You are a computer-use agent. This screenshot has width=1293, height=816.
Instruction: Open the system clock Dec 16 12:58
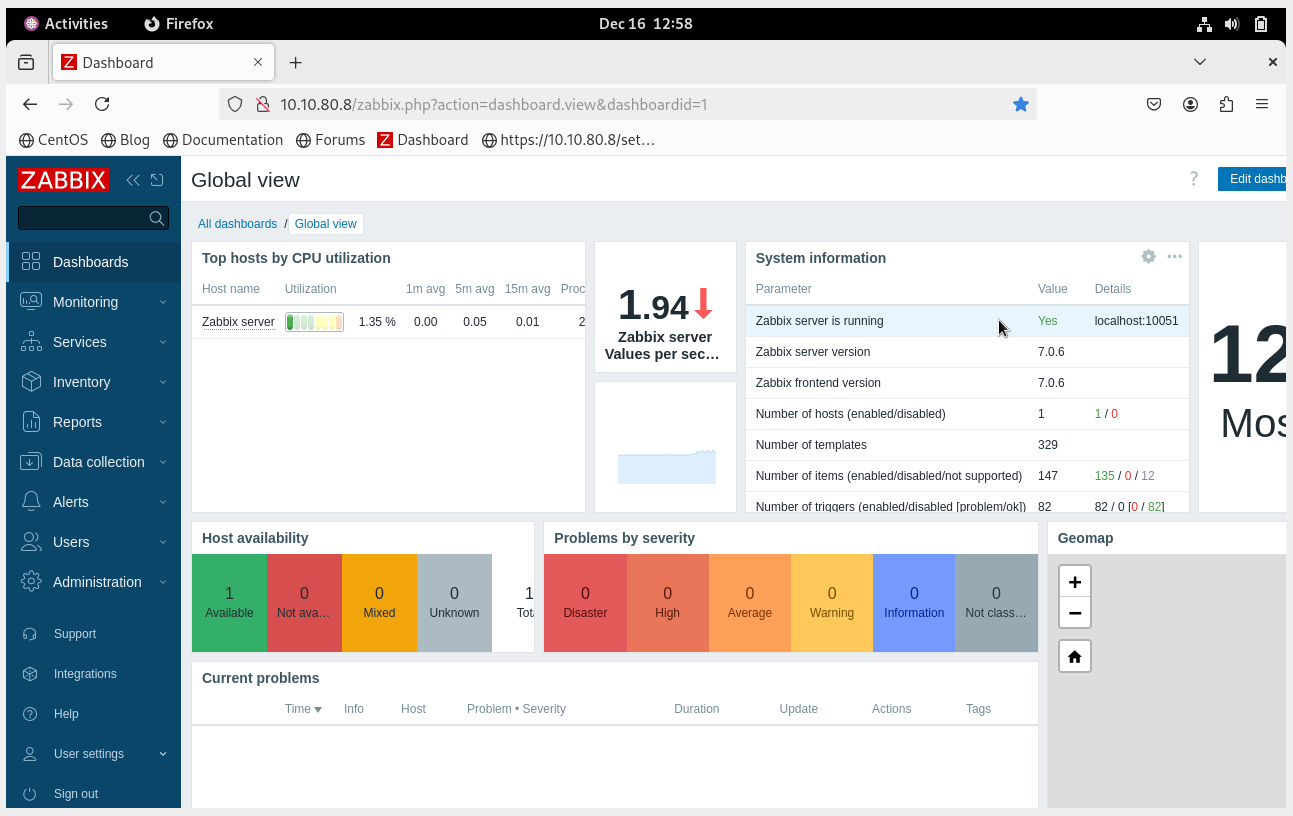[646, 23]
